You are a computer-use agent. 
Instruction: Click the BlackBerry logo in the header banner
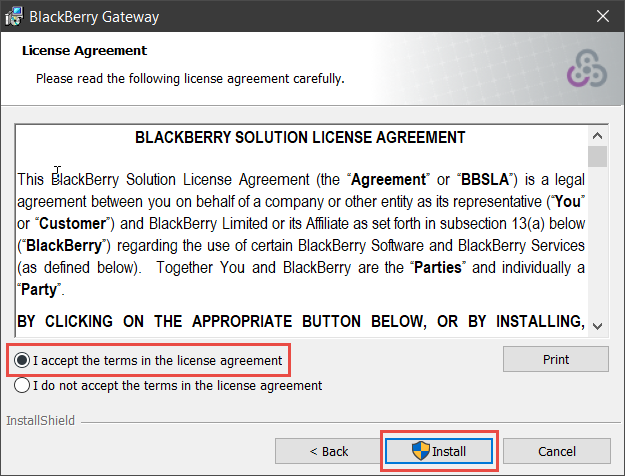click(587, 68)
